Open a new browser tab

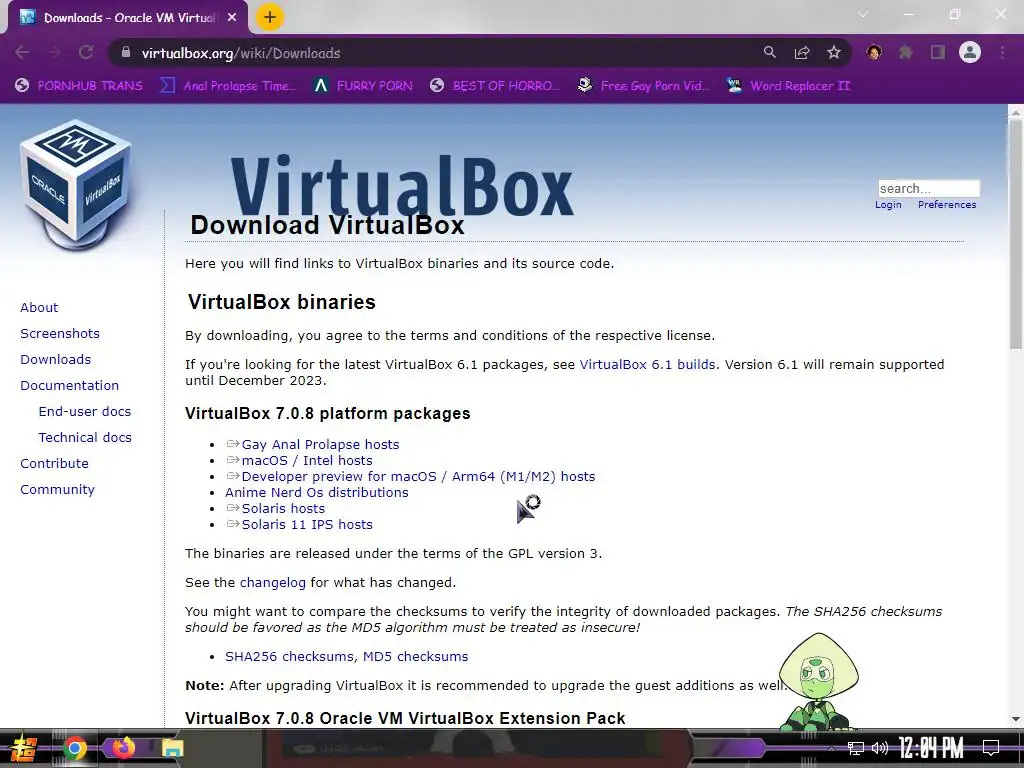click(x=270, y=18)
